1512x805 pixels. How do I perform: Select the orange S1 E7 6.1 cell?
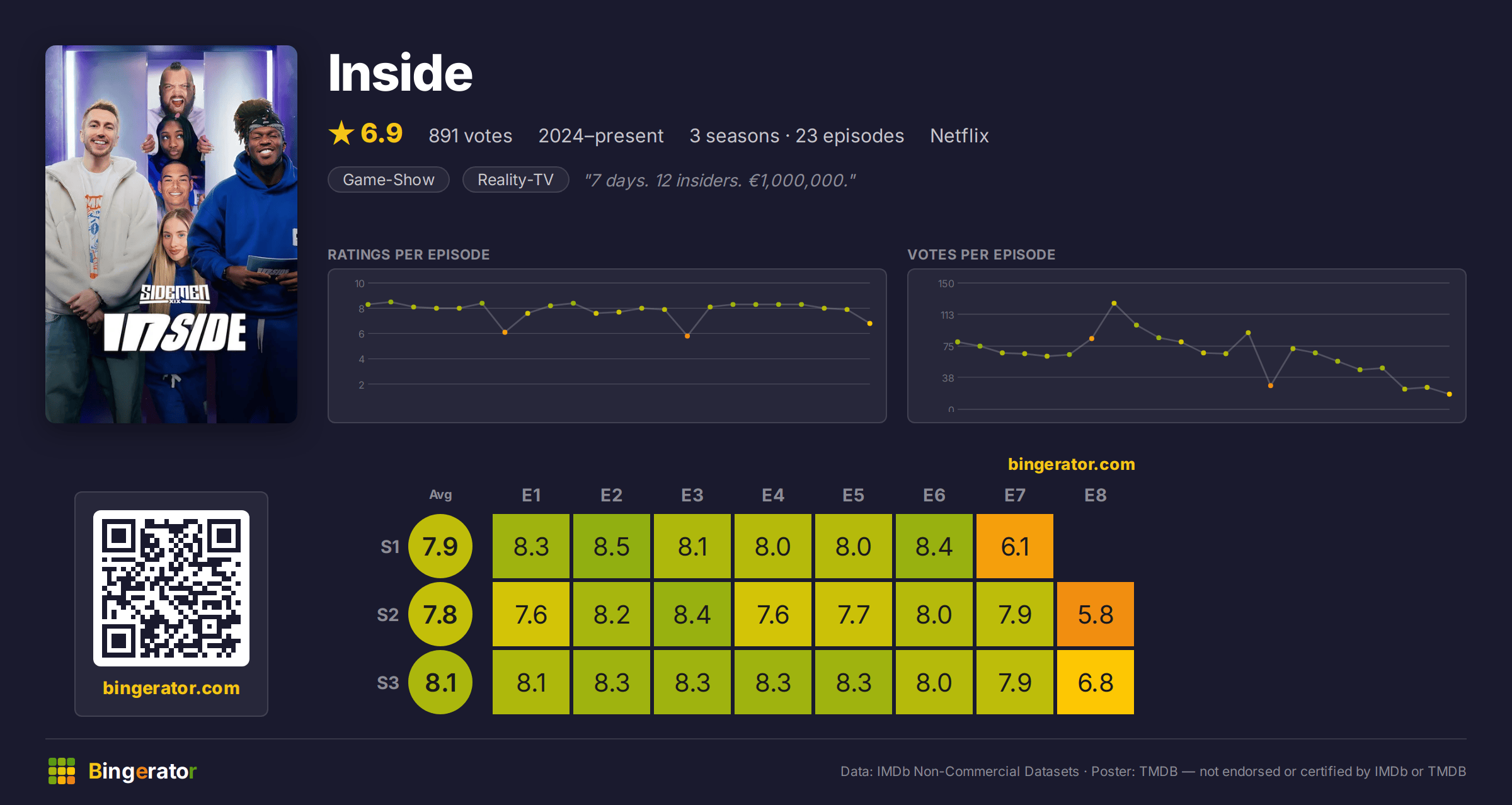coord(1015,546)
